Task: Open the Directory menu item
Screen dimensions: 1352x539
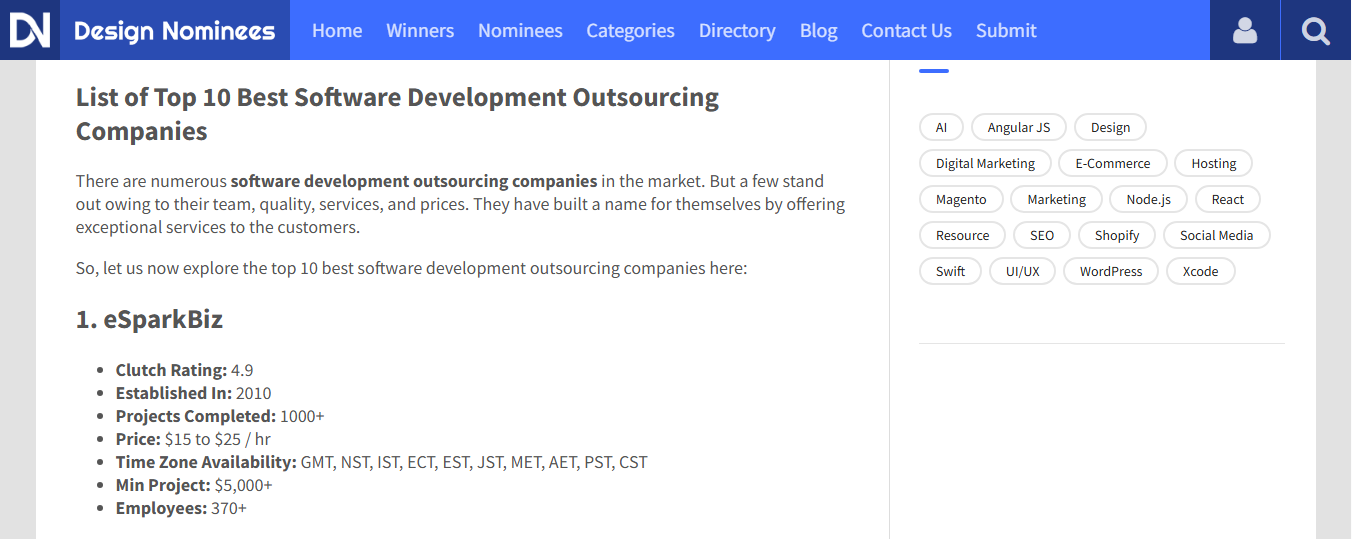Action: coord(737,31)
